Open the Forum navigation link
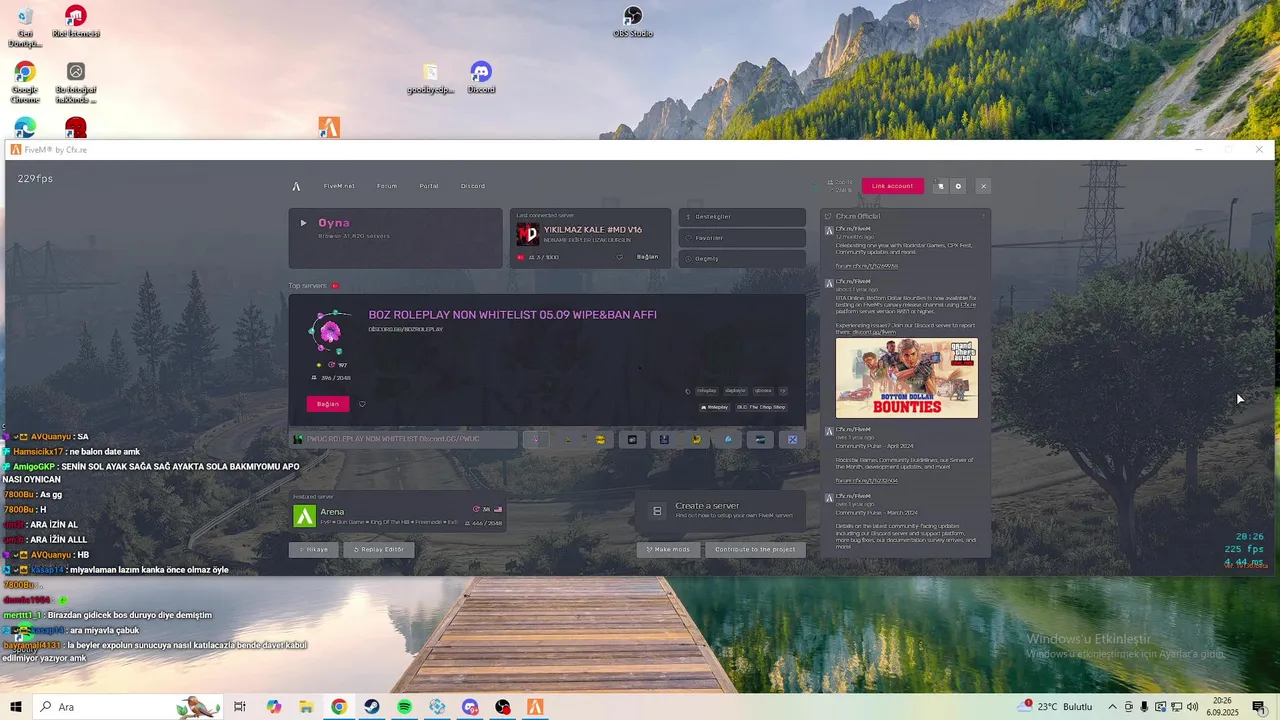 click(x=387, y=186)
